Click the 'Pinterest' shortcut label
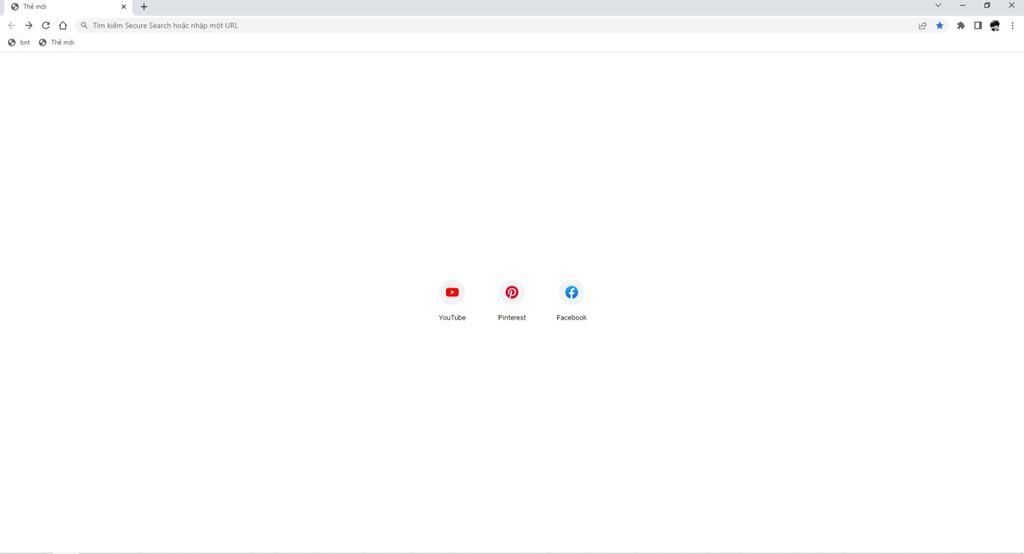This screenshot has width=1024, height=554. pyautogui.click(x=512, y=318)
